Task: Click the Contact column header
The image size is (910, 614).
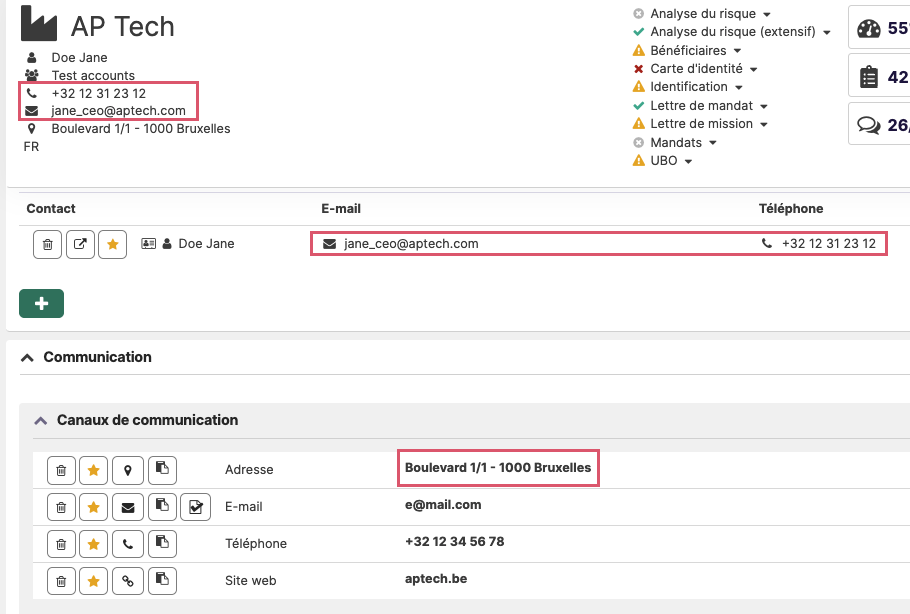Action: click(51, 209)
